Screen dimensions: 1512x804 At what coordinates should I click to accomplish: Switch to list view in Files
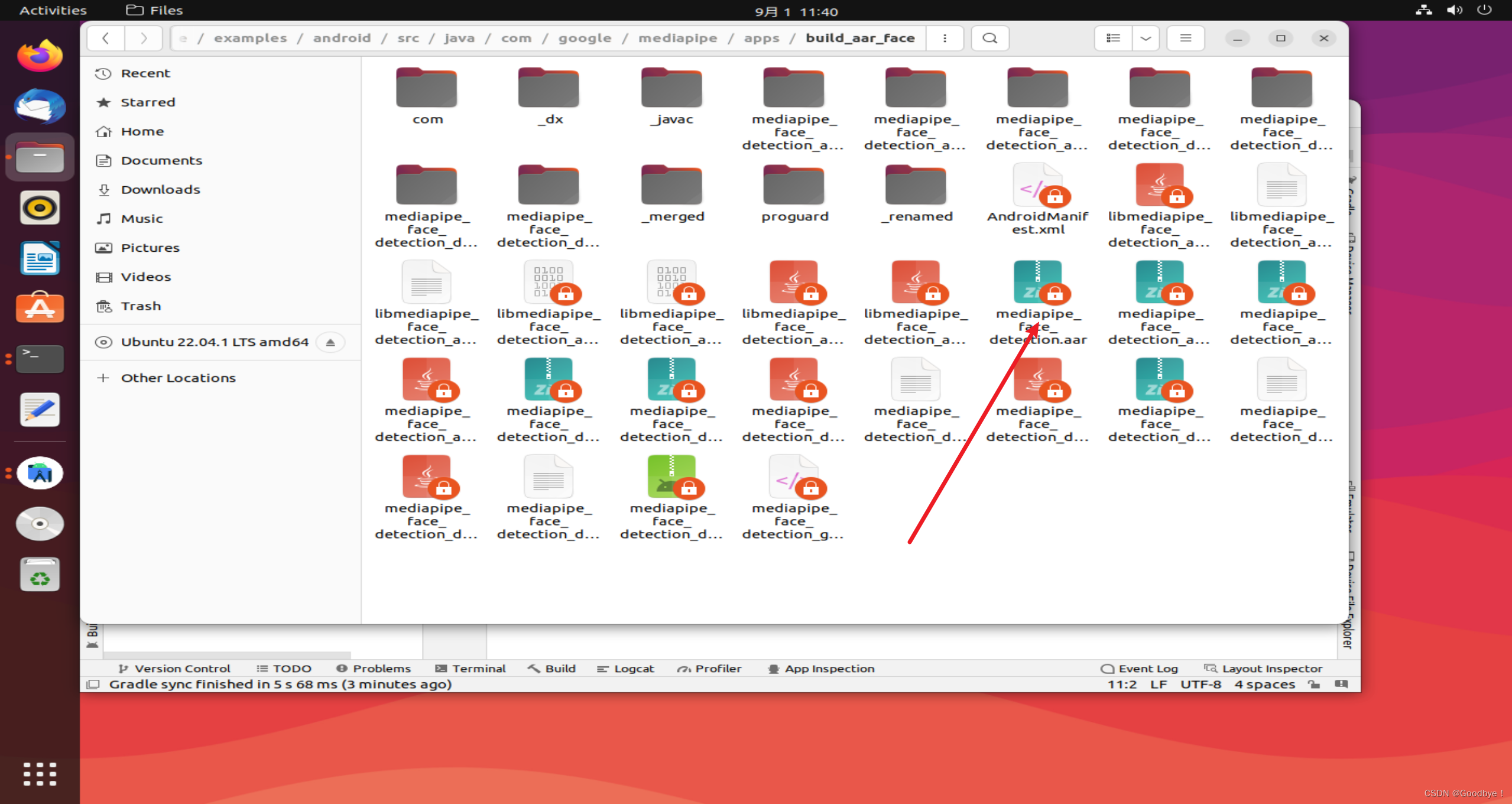tap(1113, 38)
